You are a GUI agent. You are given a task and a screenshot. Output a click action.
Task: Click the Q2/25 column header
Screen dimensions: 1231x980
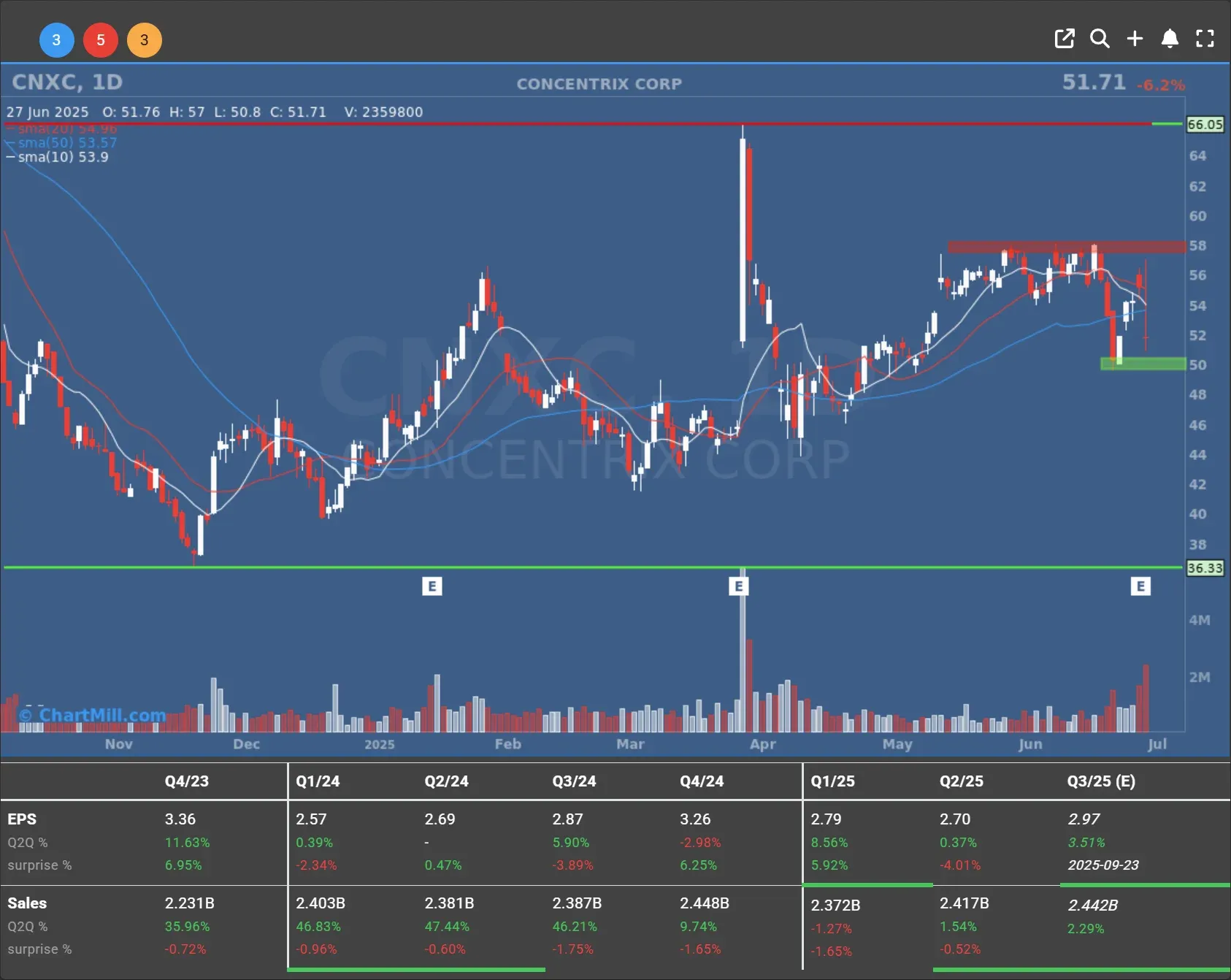pos(962,781)
